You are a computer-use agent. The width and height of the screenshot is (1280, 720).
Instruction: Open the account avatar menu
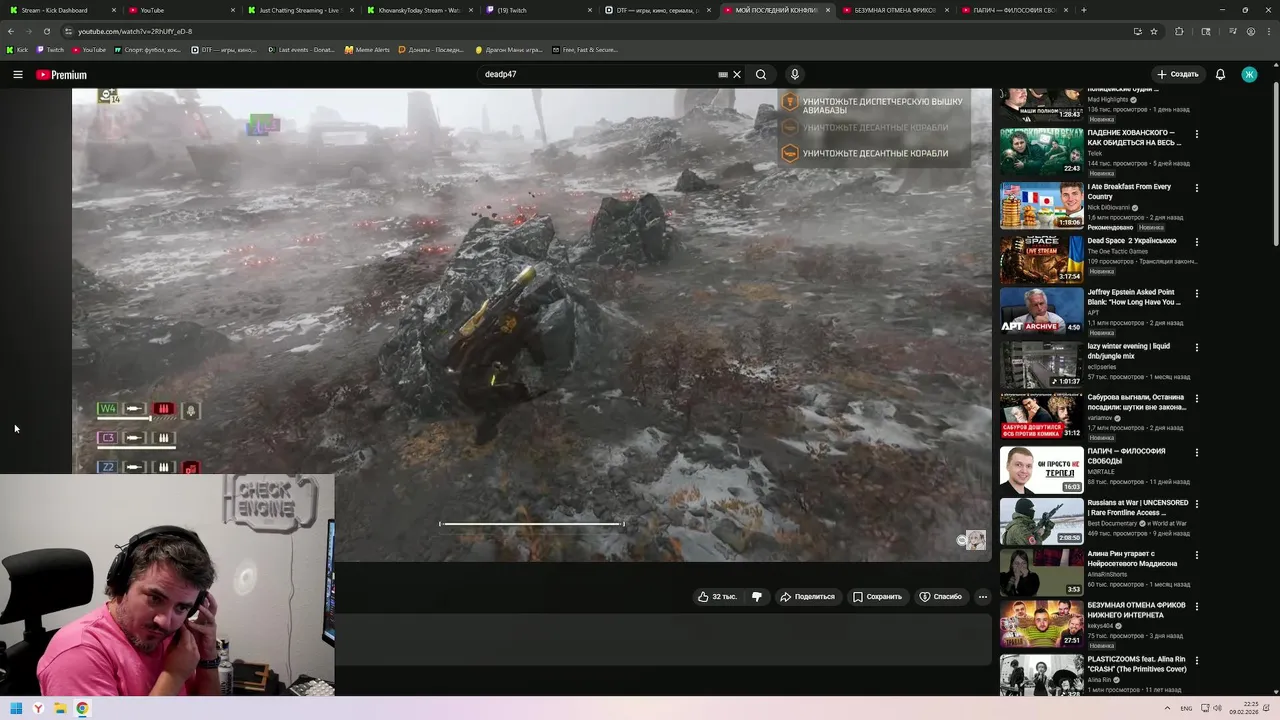click(1249, 74)
